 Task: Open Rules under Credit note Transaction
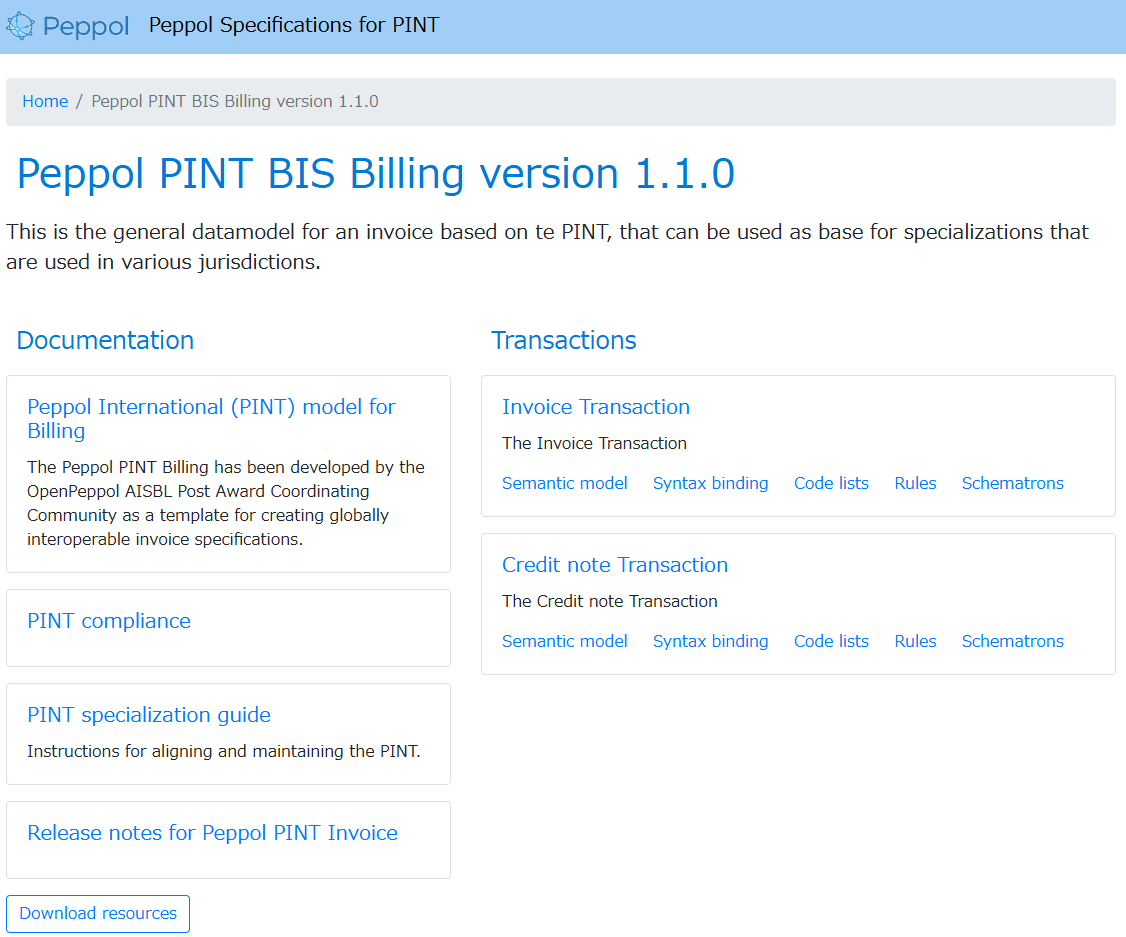pyautogui.click(x=915, y=641)
